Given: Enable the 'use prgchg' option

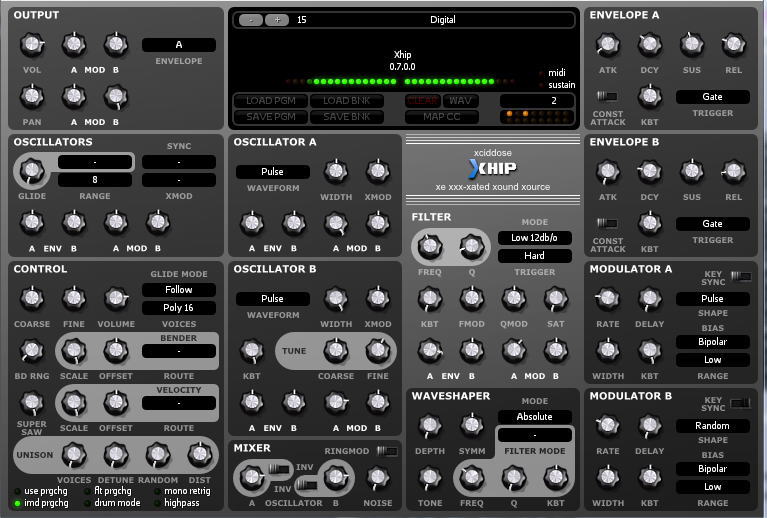Looking at the screenshot, I should click(41, 491).
